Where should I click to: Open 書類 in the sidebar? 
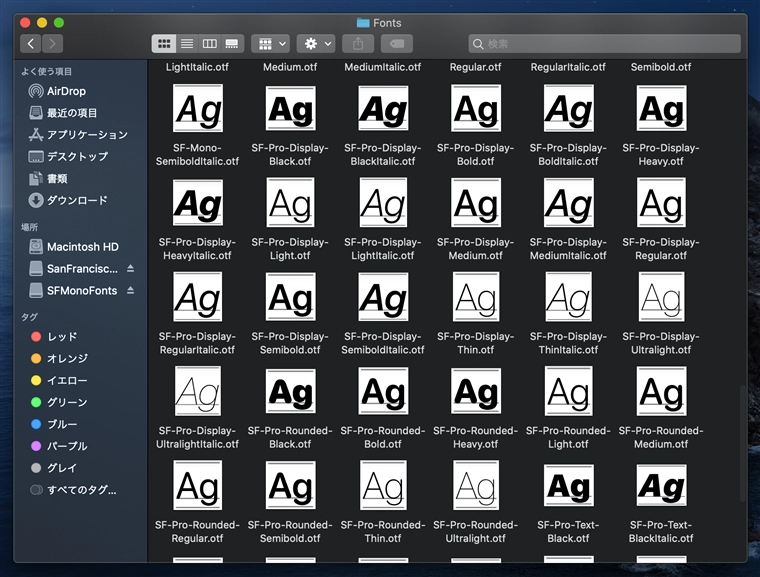[x=48, y=178]
